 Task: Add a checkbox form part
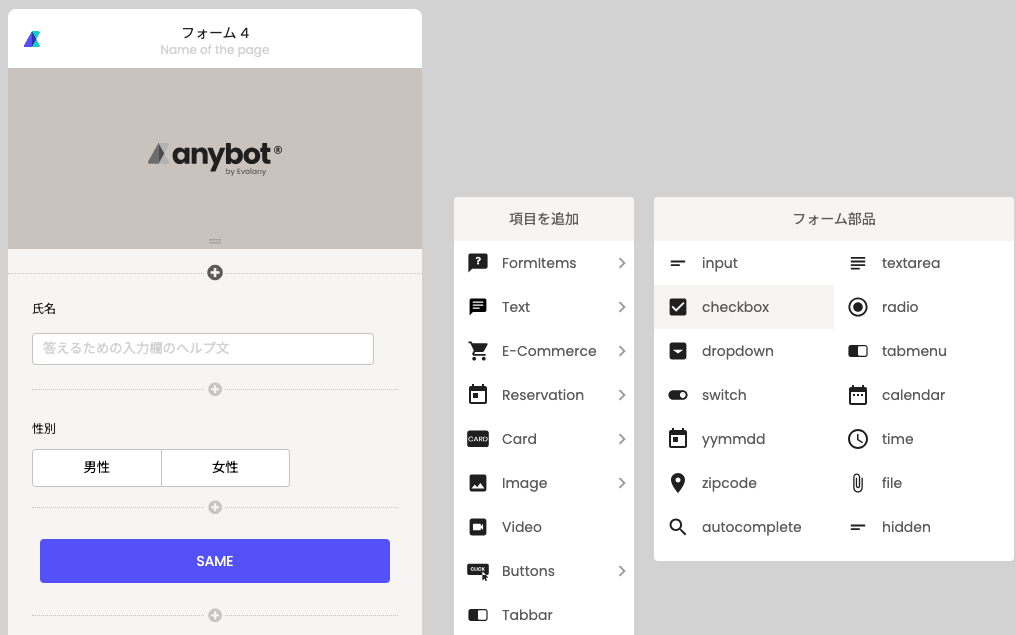coord(735,307)
